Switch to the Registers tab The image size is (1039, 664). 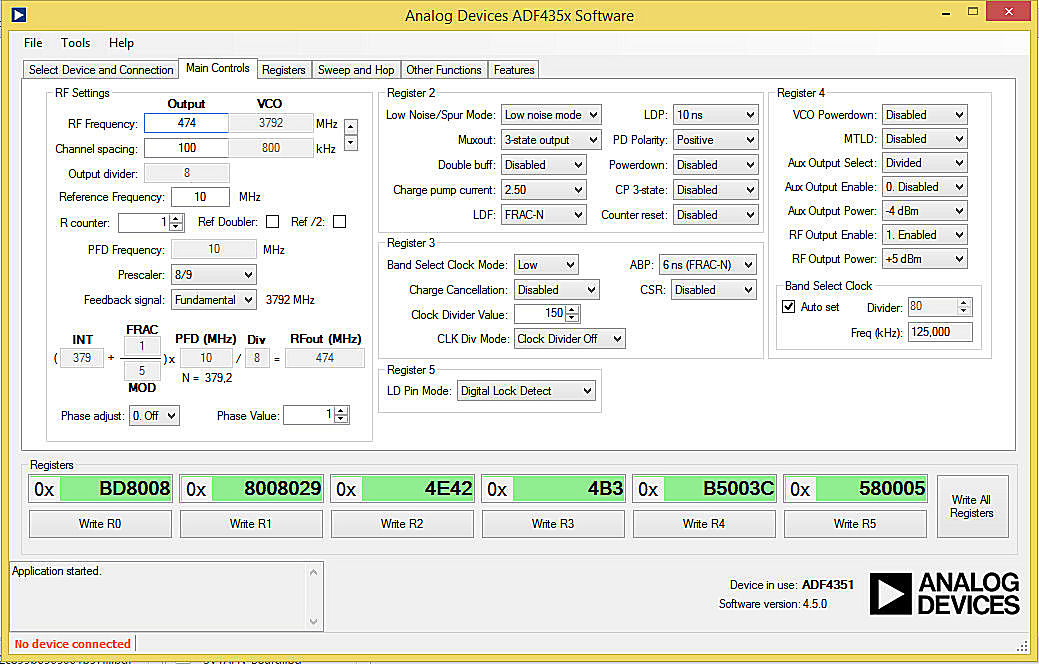(284, 70)
